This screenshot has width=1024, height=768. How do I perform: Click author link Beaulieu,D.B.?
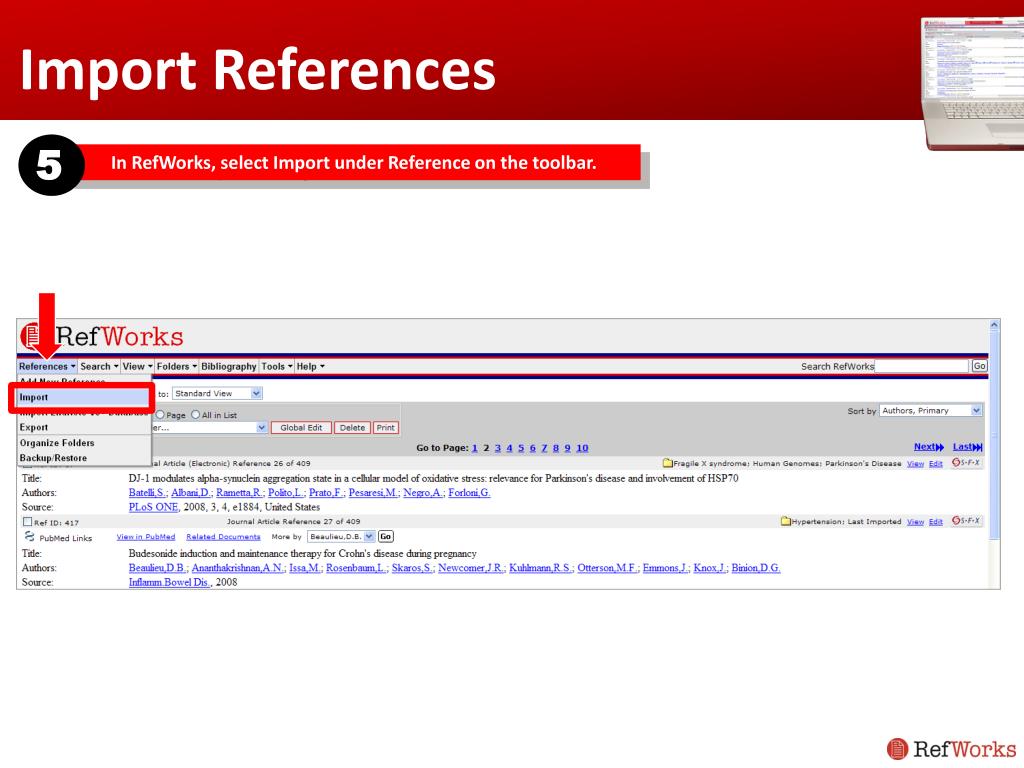[158, 568]
